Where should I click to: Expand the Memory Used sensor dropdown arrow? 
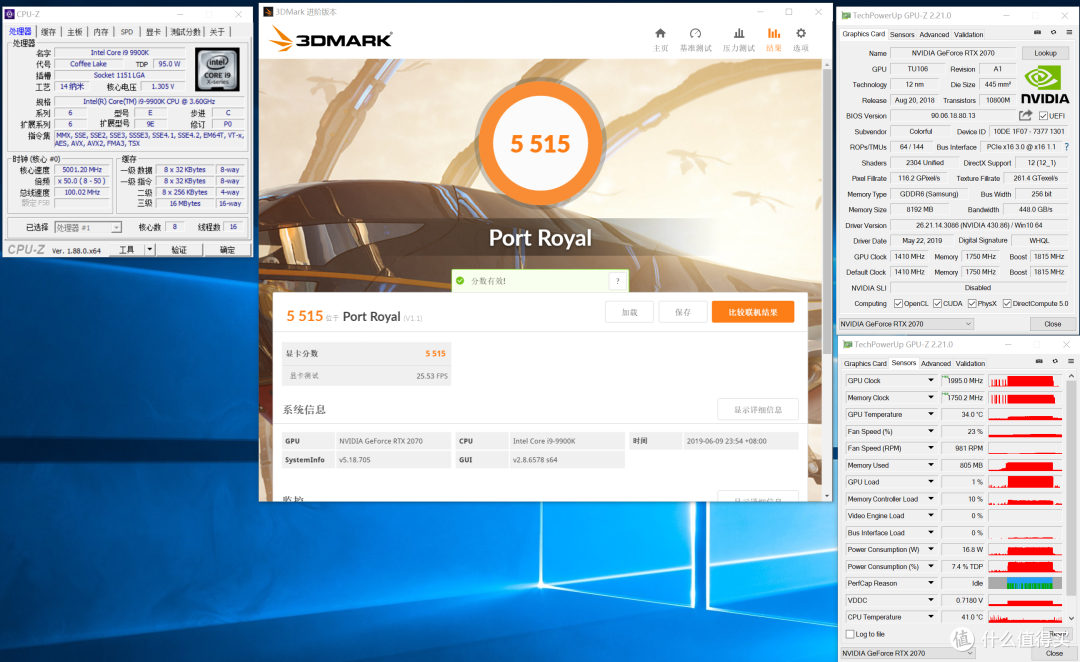click(x=931, y=465)
